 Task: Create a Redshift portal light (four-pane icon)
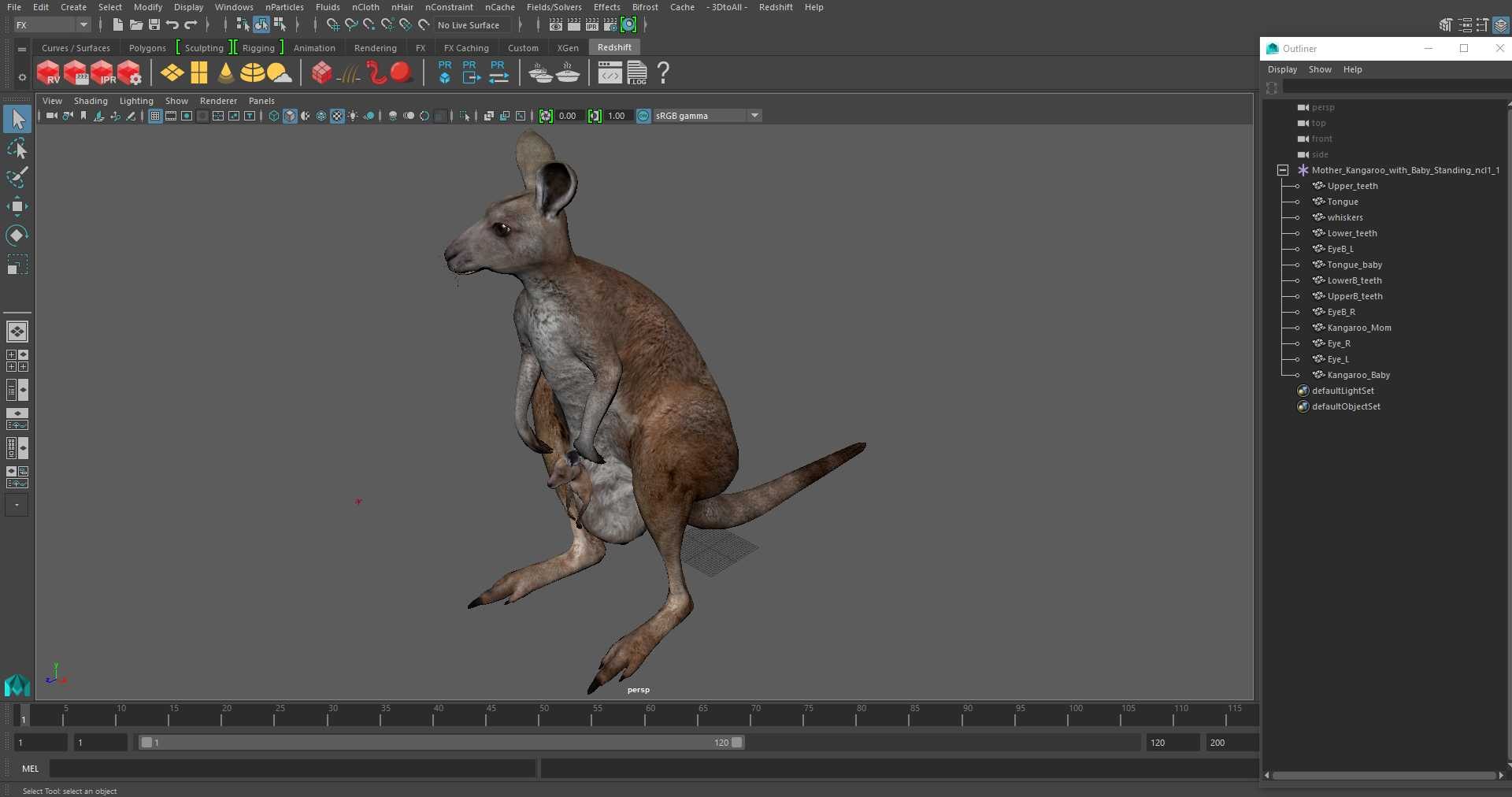pyautogui.click(x=199, y=73)
